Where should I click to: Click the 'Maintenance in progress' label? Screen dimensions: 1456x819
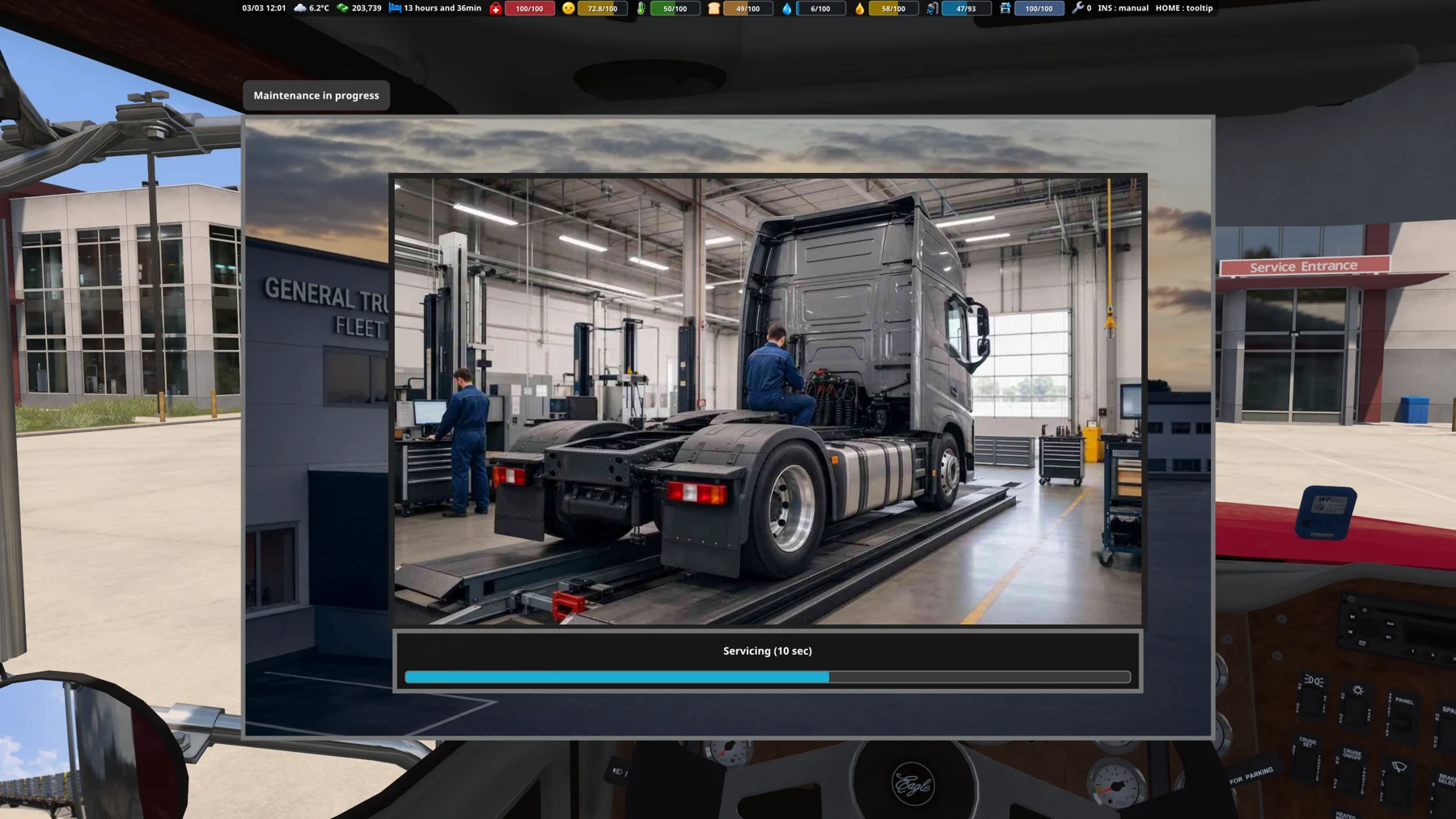point(316,95)
